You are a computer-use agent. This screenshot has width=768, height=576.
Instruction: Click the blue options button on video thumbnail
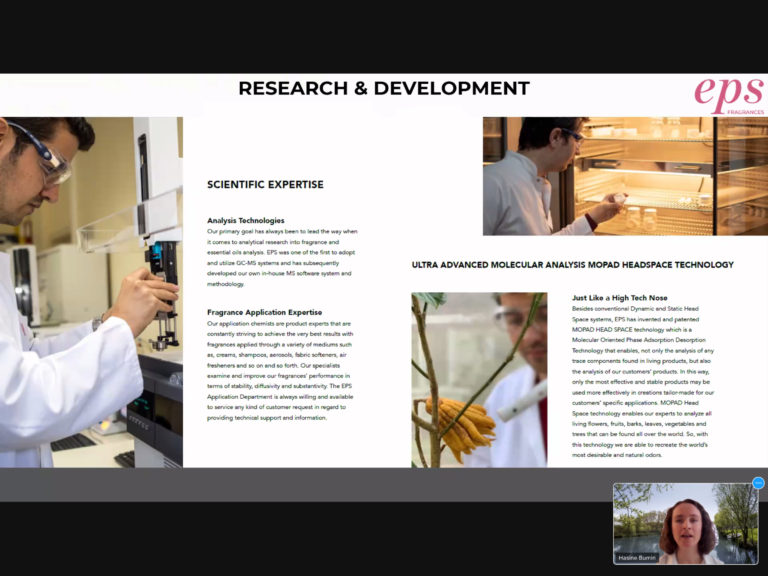click(758, 483)
